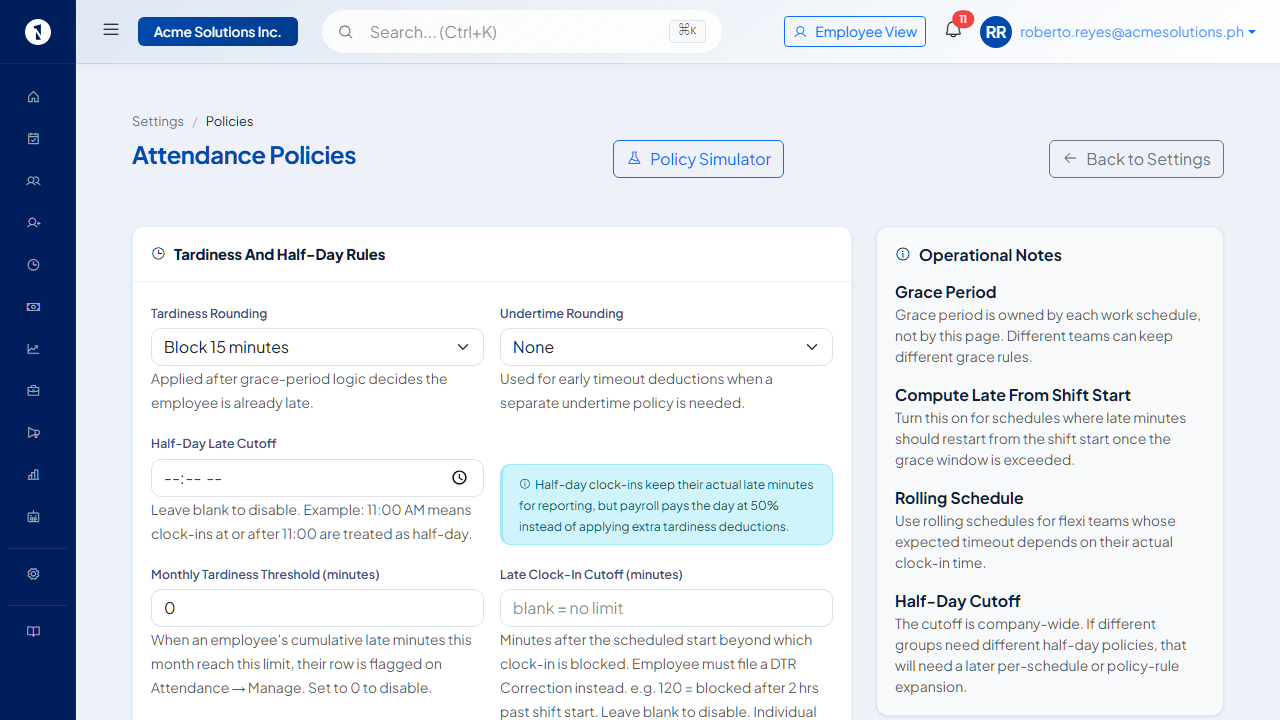The image size is (1280, 720).
Task: Open the Undertime Rounding dropdown
Action: [666, 347]
